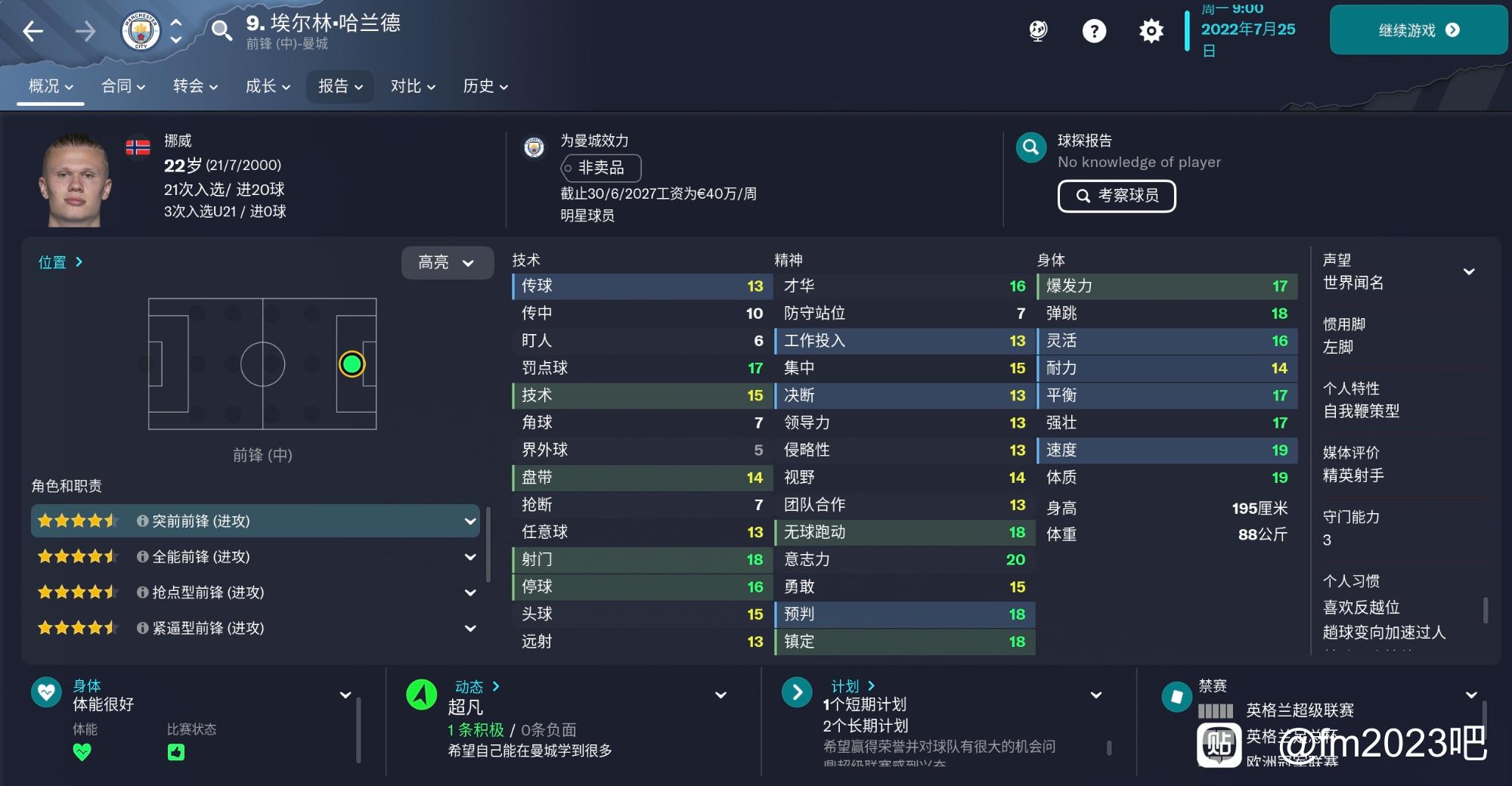Open the 转会 menu tab

pyautogui.click(x=195, y=86)
